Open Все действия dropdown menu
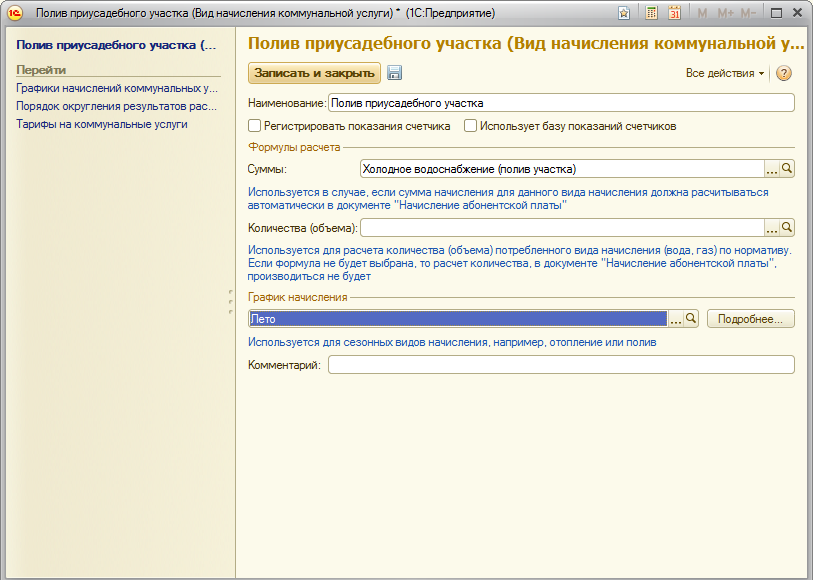The height and width of the screenshot is (580, 813). coord(725,74)
